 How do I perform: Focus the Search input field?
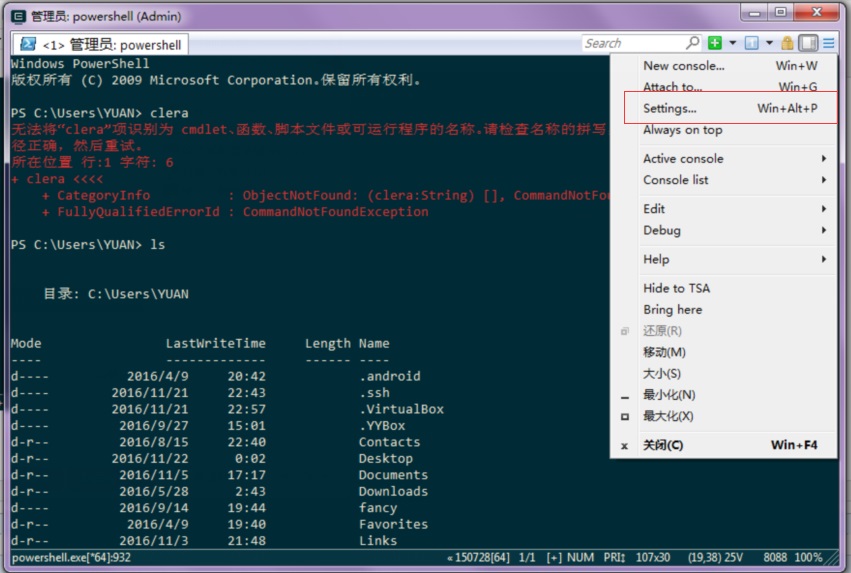click(x=632, y=43)
